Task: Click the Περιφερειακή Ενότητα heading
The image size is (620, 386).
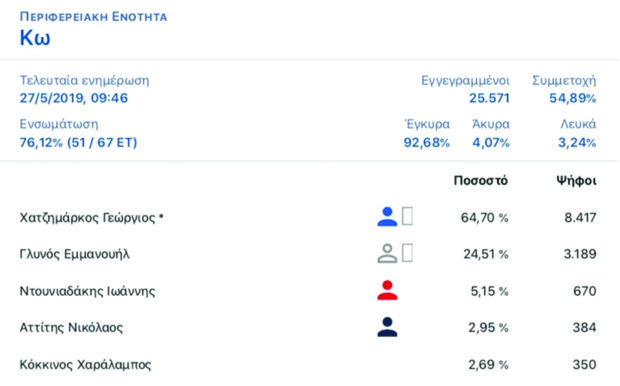Action: (x=93, y=17)
